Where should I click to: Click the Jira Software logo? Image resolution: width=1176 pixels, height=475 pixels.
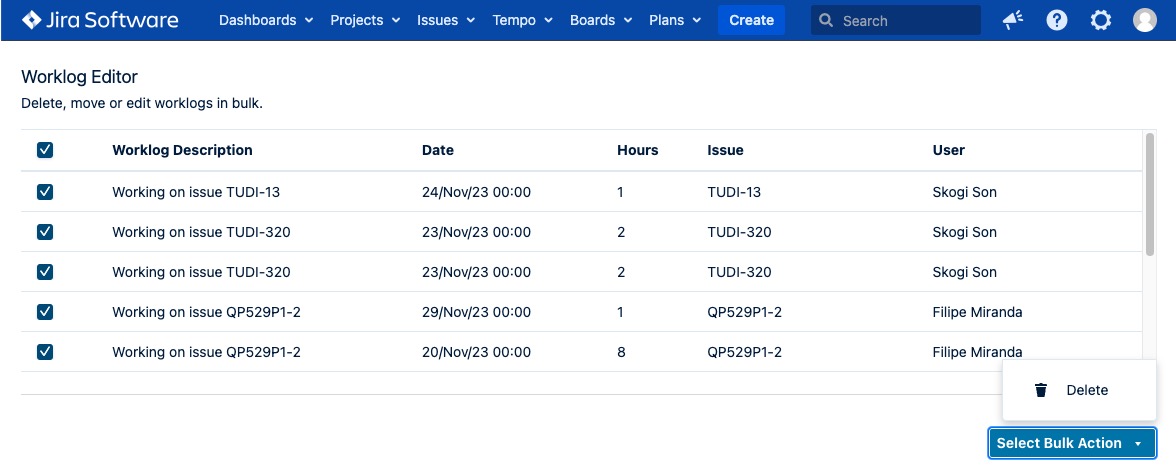coord(100,20)
